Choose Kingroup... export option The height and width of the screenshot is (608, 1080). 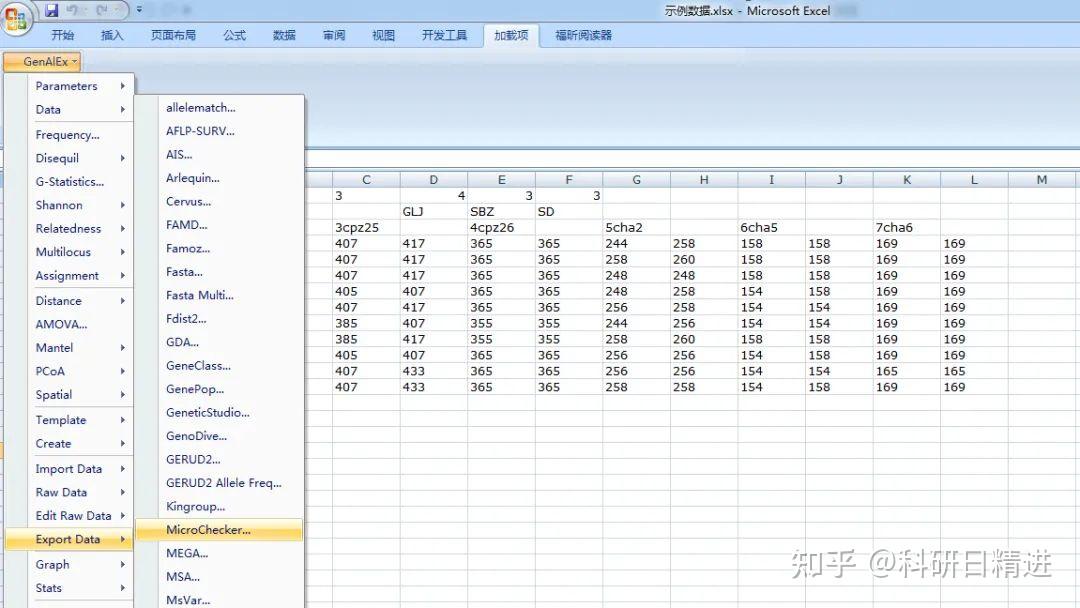[219, 506]
